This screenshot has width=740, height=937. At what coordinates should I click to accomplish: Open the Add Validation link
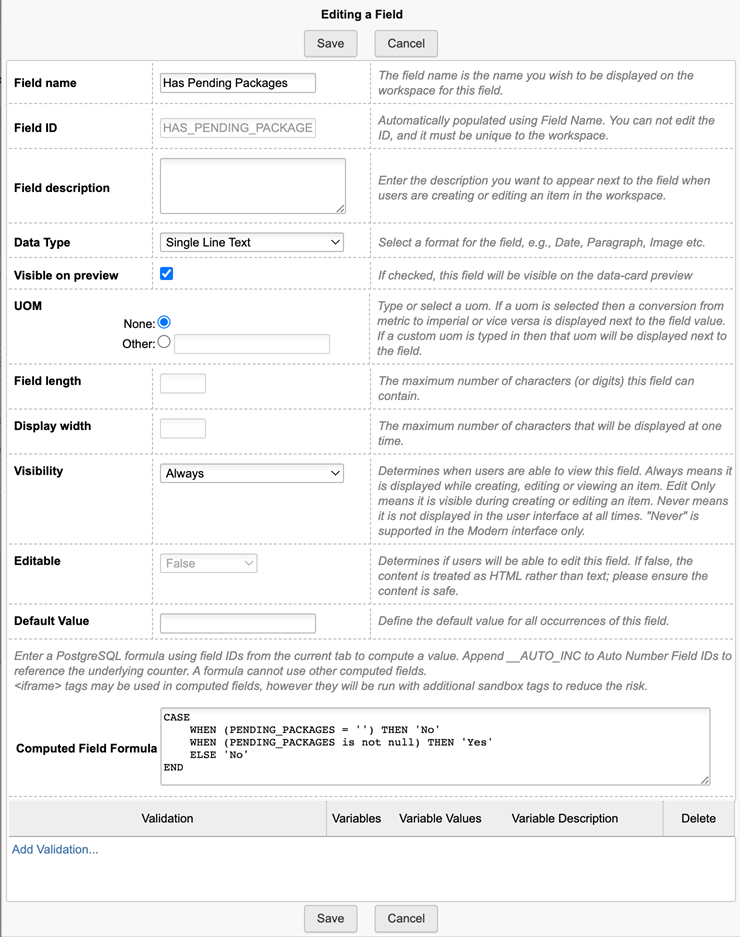55,849
